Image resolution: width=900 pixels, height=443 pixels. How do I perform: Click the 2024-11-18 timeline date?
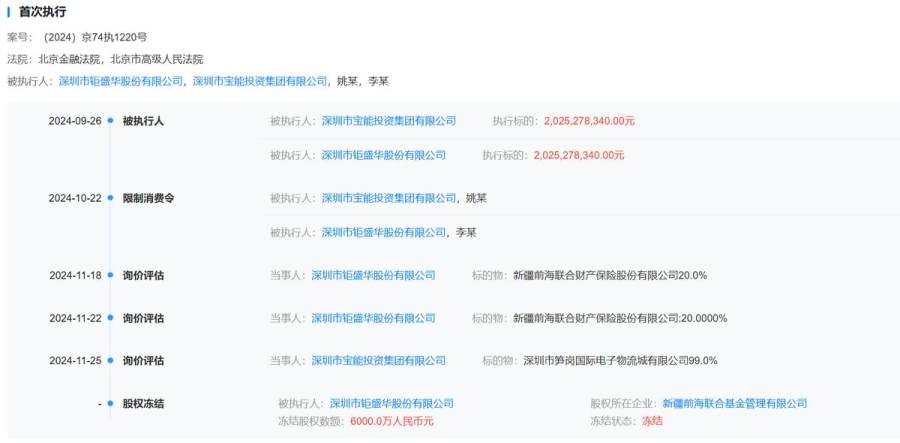tap(75, 275)
